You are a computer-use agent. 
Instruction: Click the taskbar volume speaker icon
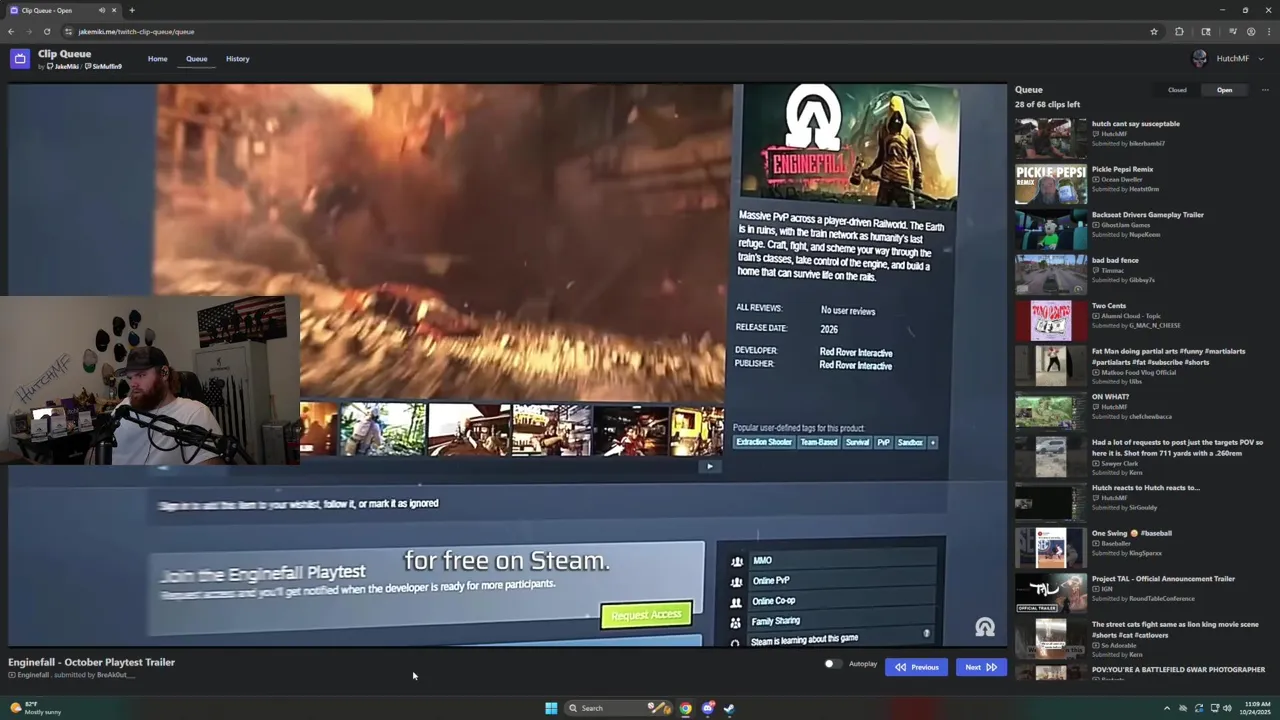coord(1227,708)
